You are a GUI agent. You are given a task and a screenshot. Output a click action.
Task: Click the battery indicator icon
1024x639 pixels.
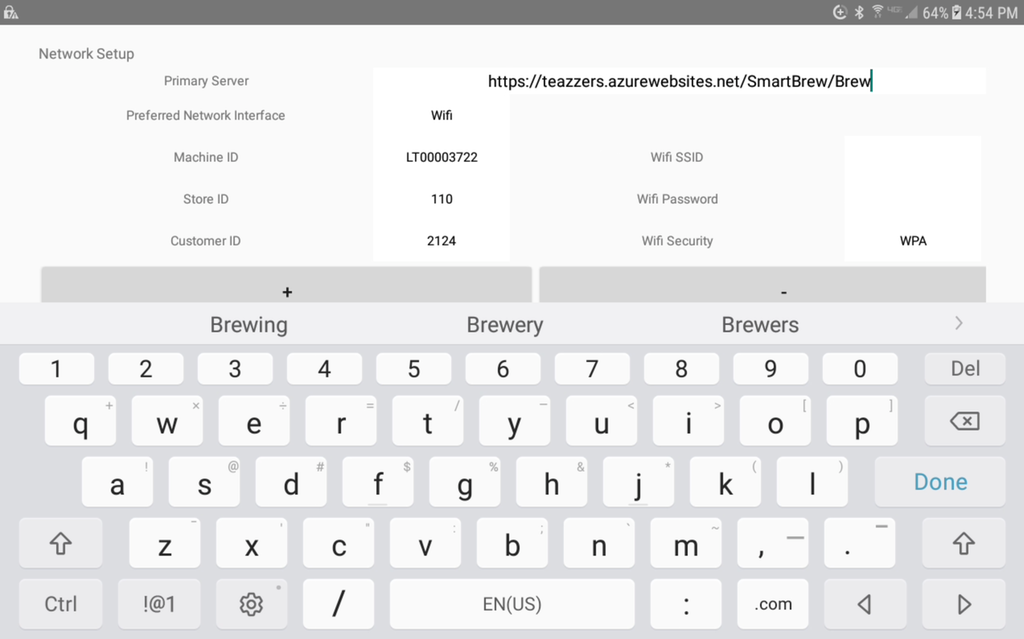(957, 12)
